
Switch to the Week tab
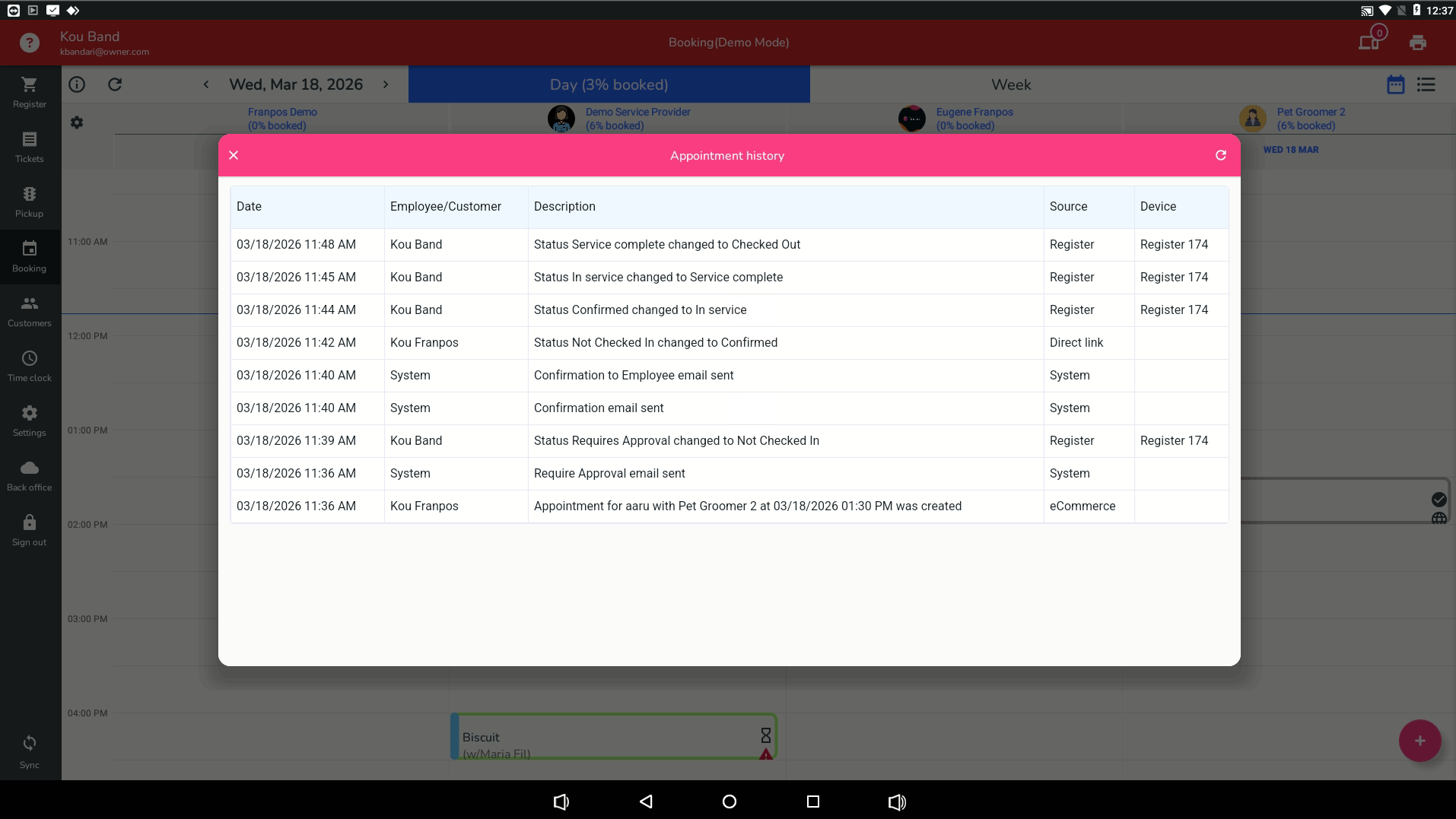tap(1010, 84)
